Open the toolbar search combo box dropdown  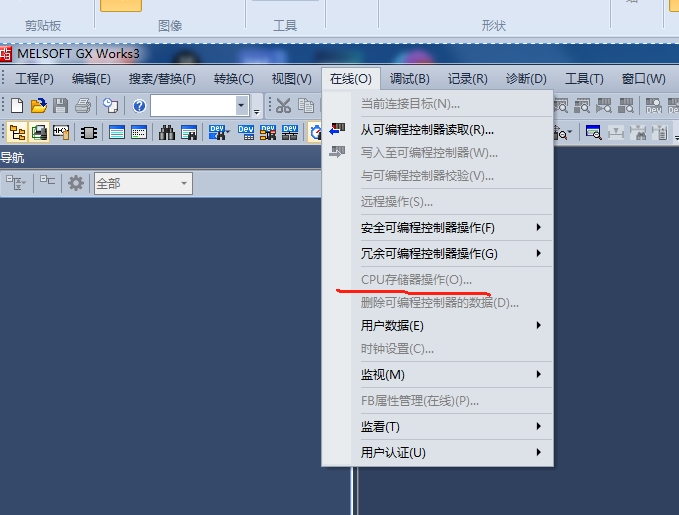point(242,105)
